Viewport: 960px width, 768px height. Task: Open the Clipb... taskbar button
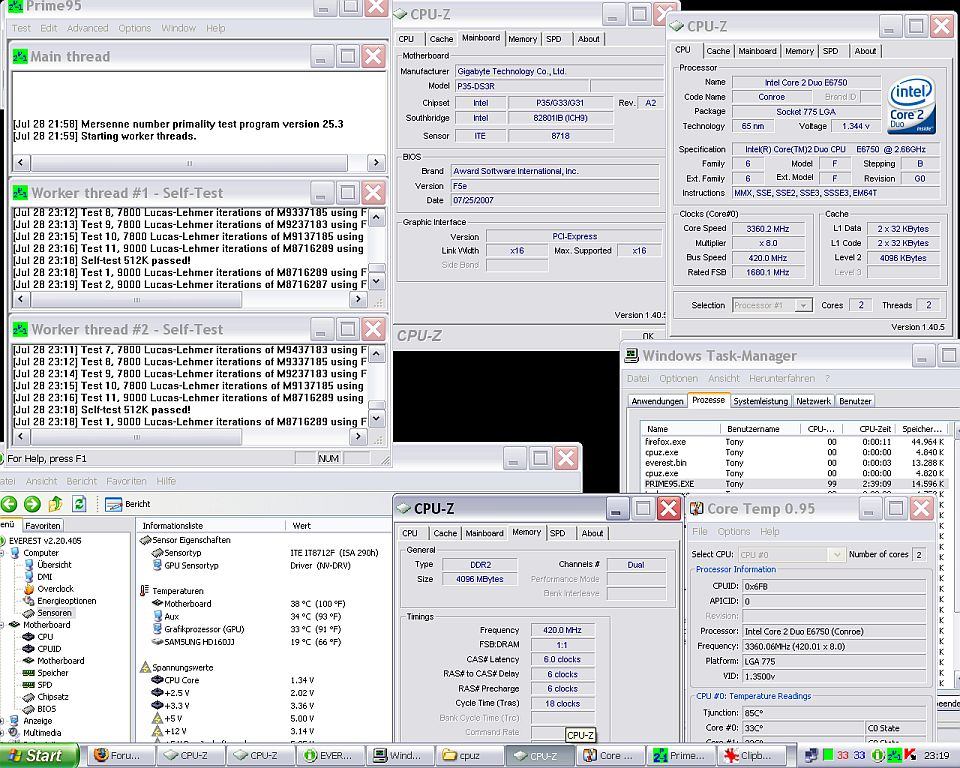748,756
